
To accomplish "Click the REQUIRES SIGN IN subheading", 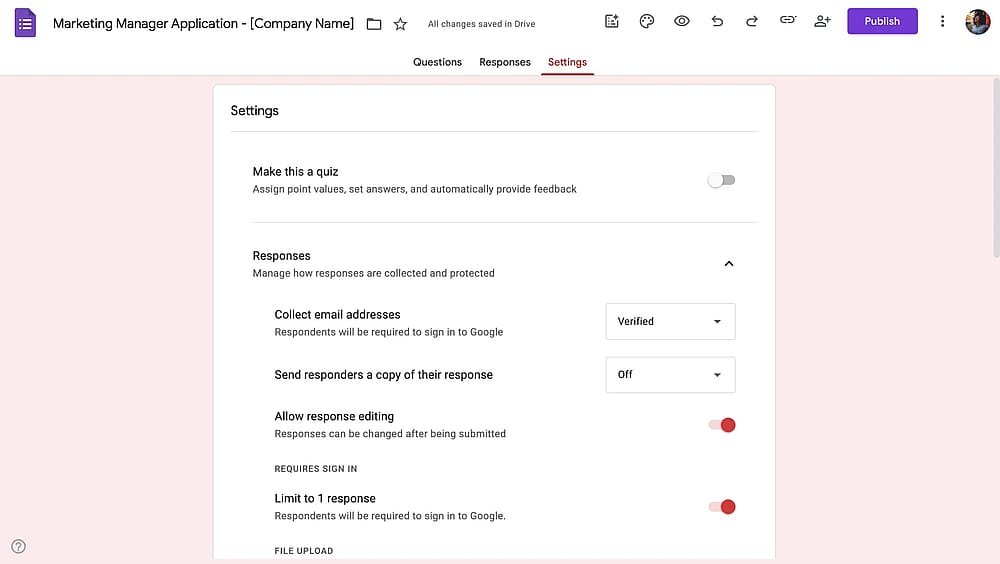I will [316, 469].
